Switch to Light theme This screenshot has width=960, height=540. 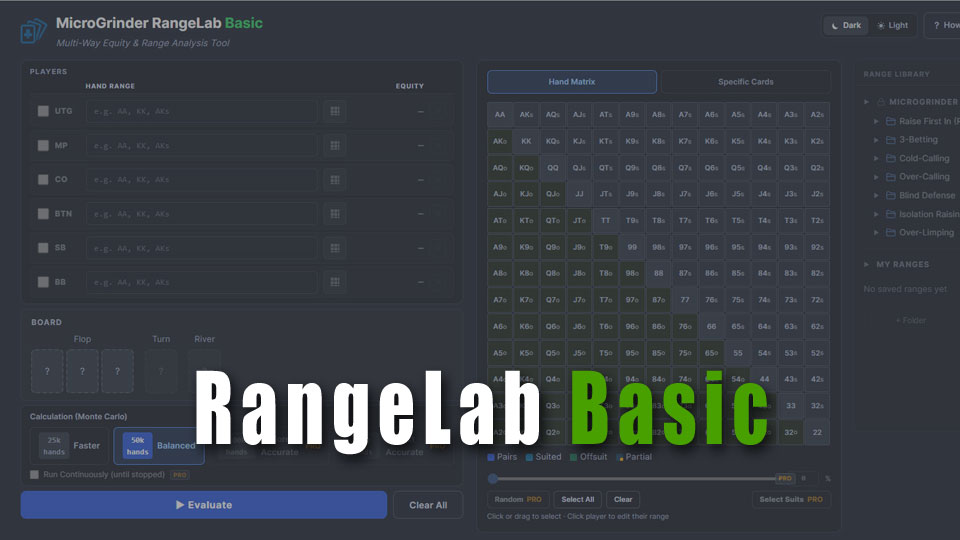(892, 25)
